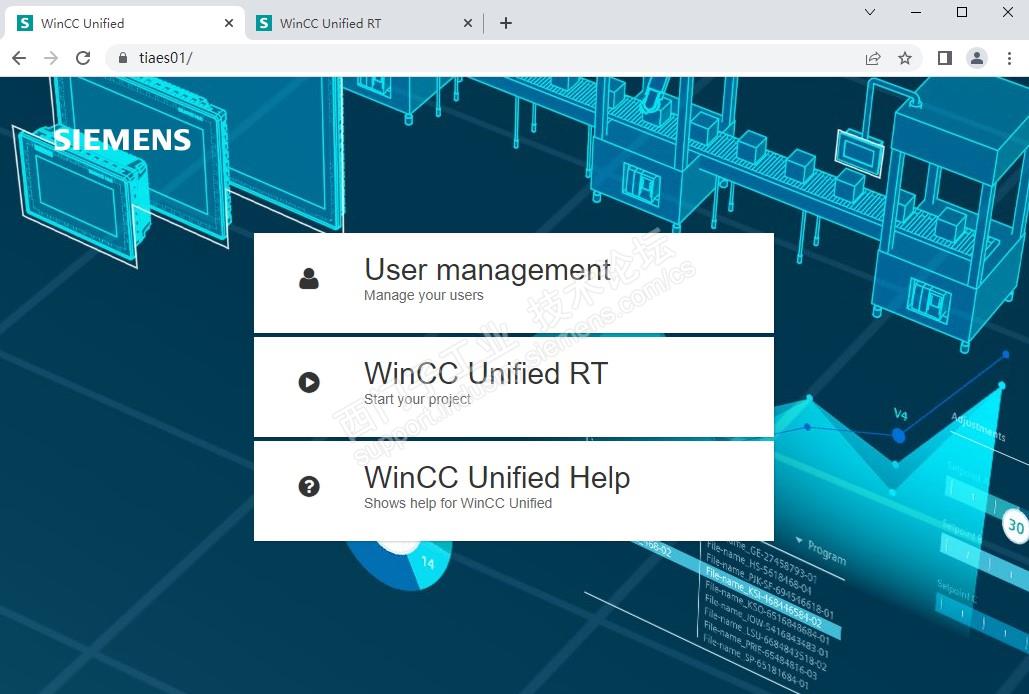The image size is (1029, 694).
Task: Launch WinCC Unified RT project tile
Action: pyautogui.click(x=514, y=387)
